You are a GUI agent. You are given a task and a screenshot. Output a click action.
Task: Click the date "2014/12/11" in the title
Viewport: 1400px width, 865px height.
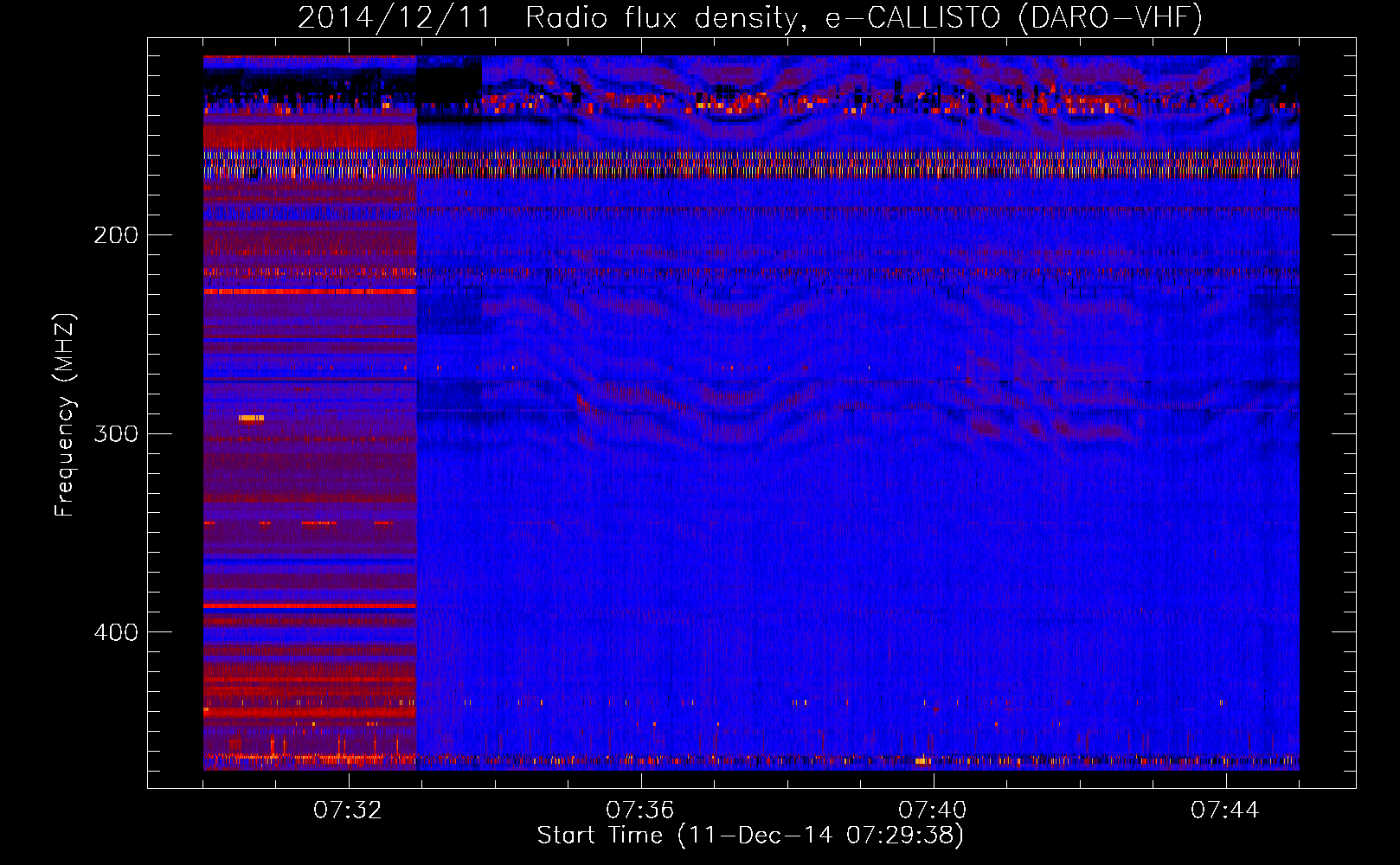point(395,17)
